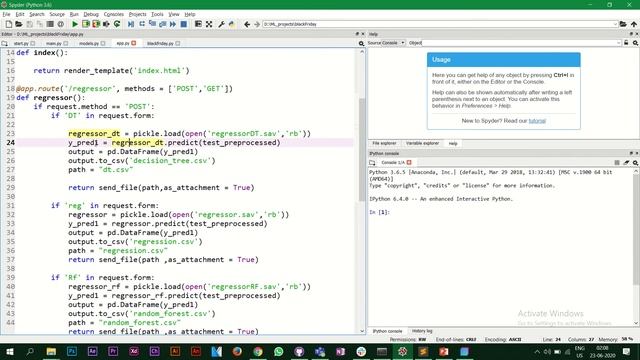This screenshot has width=640, height=360.
Task: Browse for a working directory folder icon
Action: click(x=623, y=24)
